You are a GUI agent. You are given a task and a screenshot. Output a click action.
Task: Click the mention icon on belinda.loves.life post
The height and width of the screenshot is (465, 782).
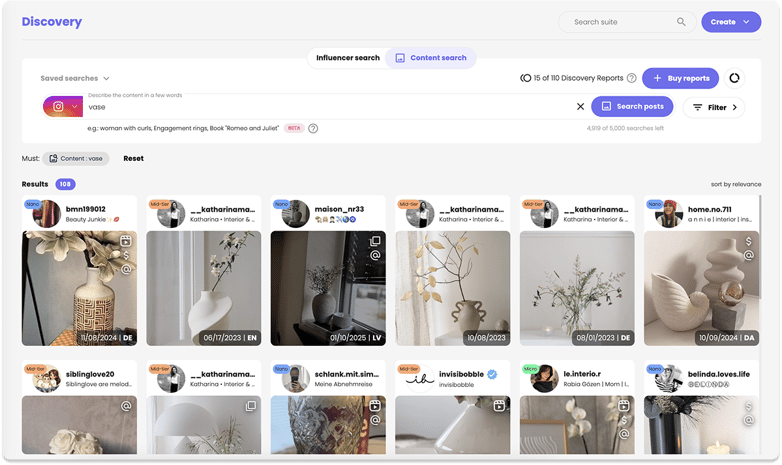[x=749, y=420]
